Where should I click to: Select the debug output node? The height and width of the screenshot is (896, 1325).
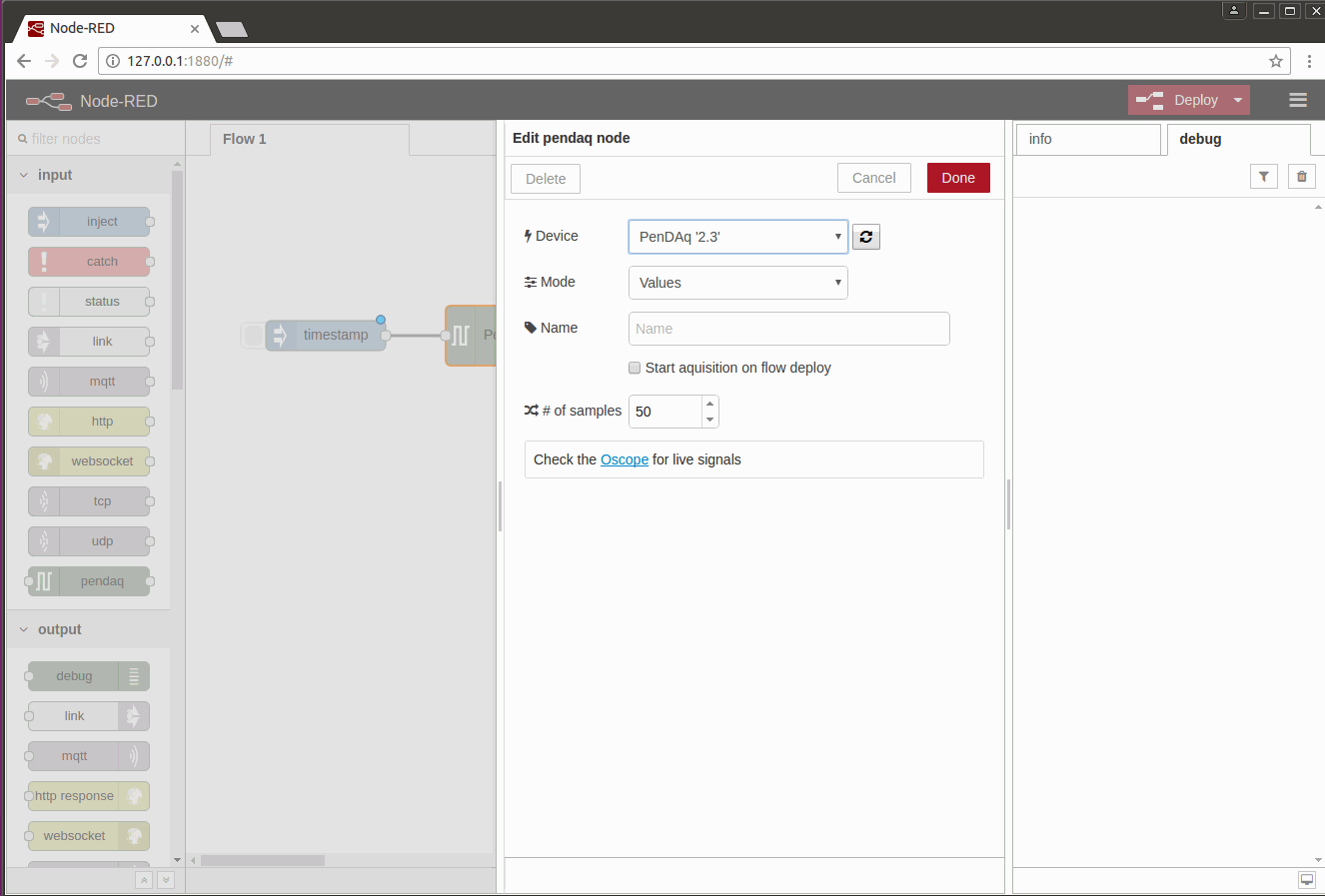(89, 676)
